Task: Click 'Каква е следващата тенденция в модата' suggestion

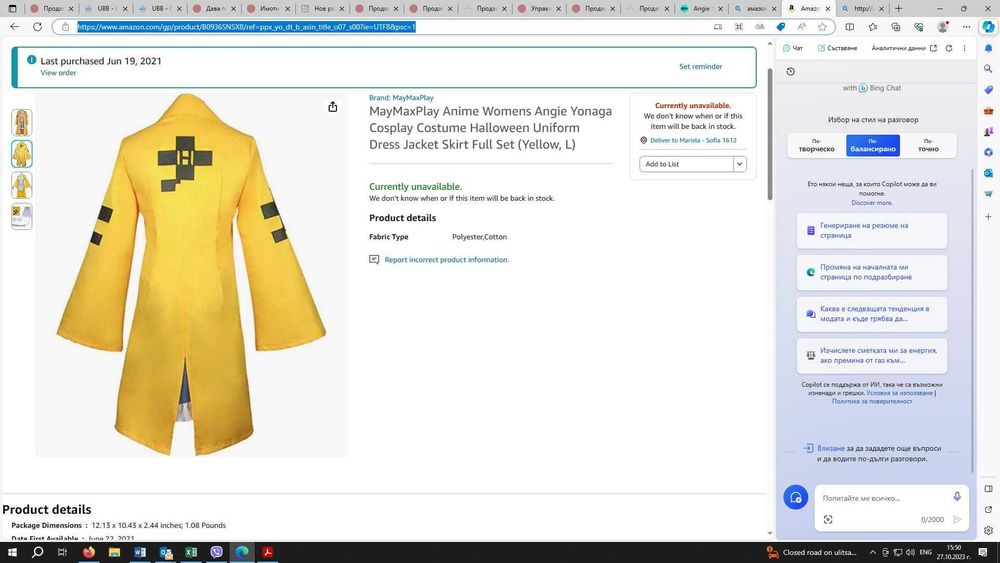Action: [872, 314]
